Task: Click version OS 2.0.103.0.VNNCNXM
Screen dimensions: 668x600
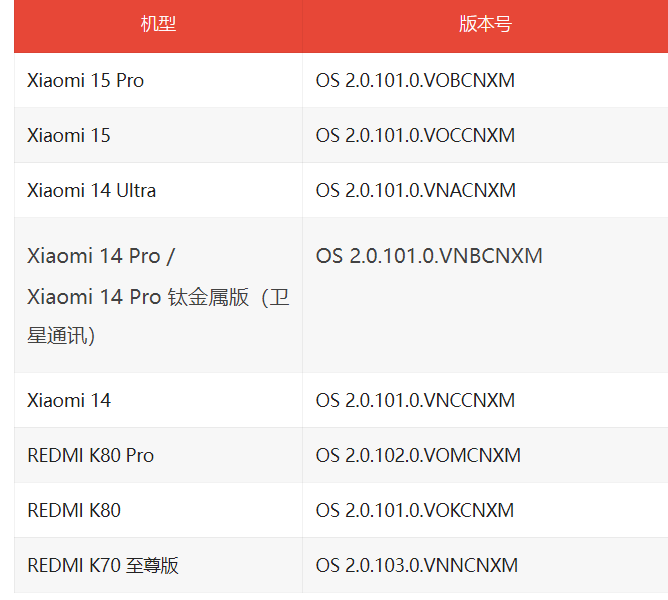Action: click(417, 565)
